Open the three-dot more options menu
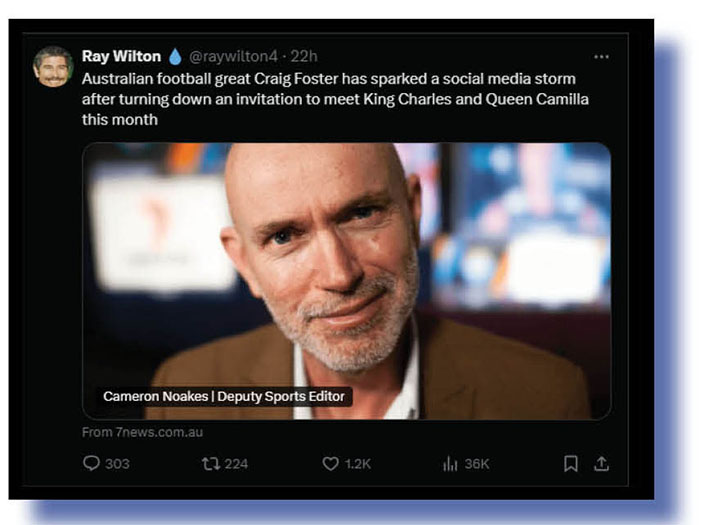Image resolution: width=709 pixels, height=525 pixels. (x=601, y=56)
